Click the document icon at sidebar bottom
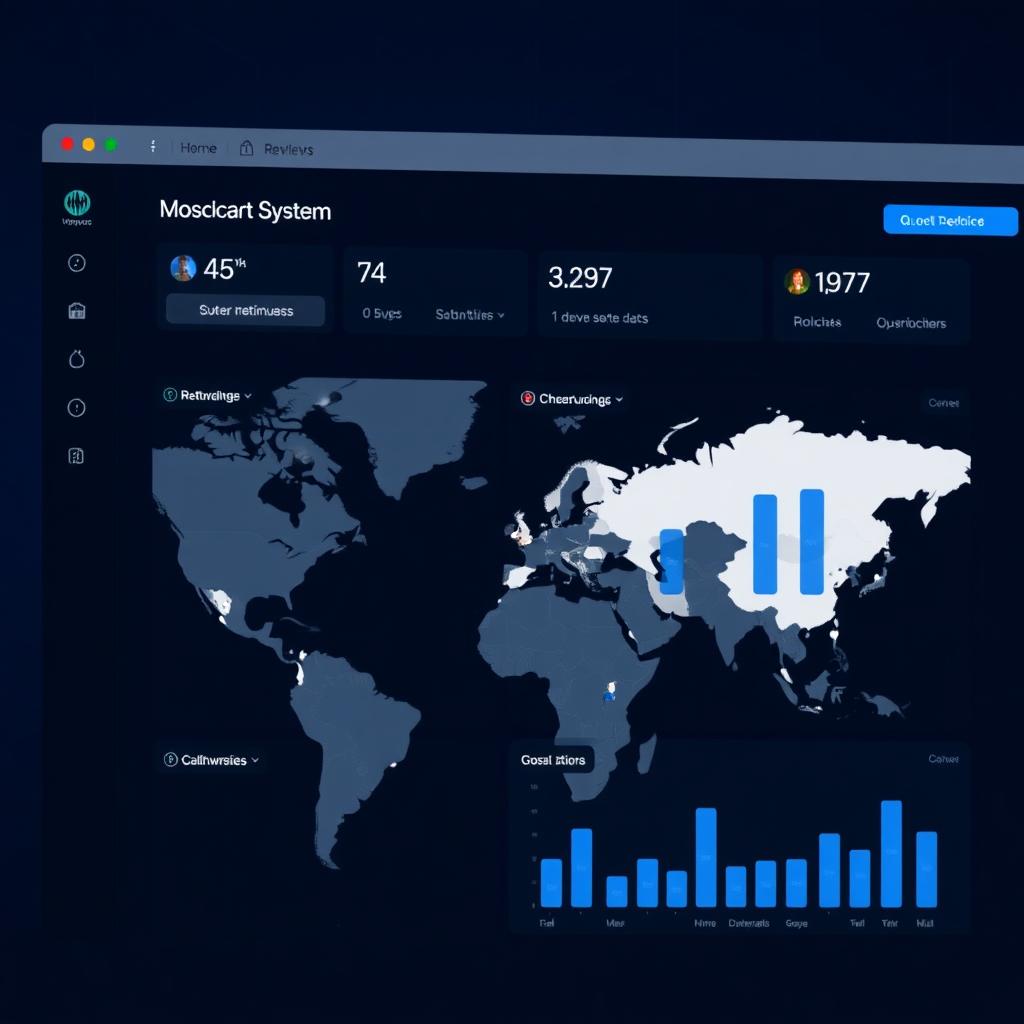Image resolution: width=1024 pixels, height=1024 pixels. 77,456
